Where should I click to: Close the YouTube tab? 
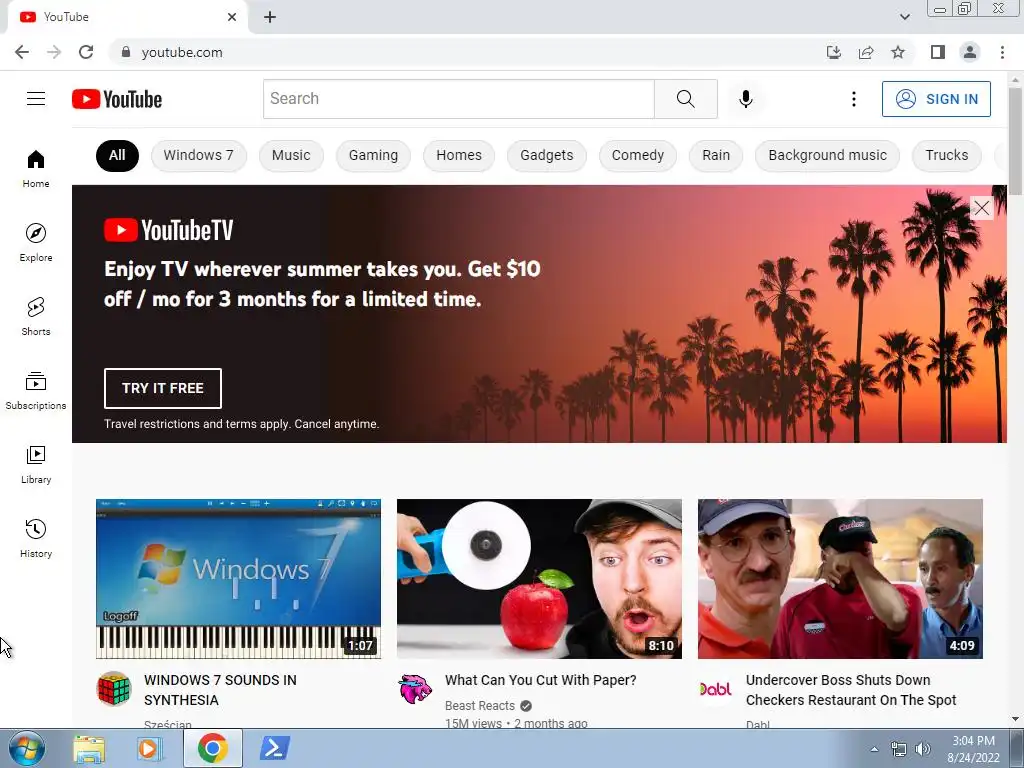(x=232, y=17)
